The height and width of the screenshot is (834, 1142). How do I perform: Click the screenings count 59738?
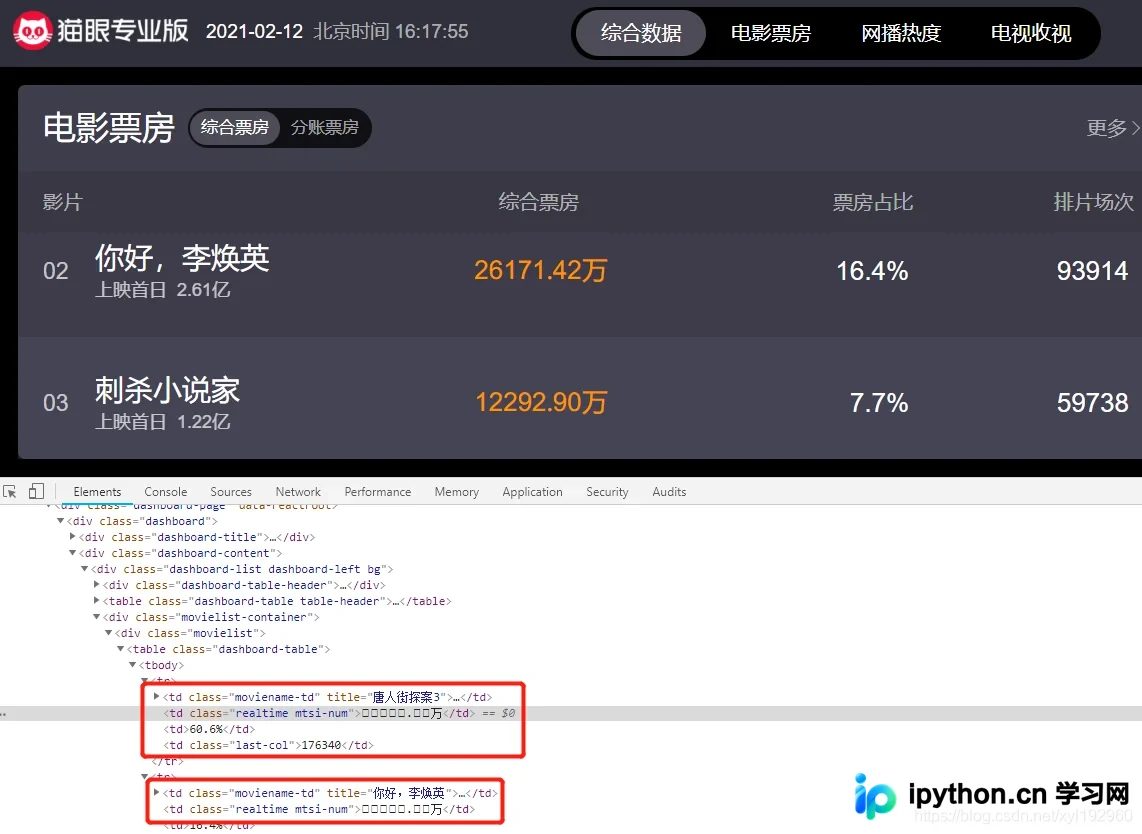[x=1092, y=403]
